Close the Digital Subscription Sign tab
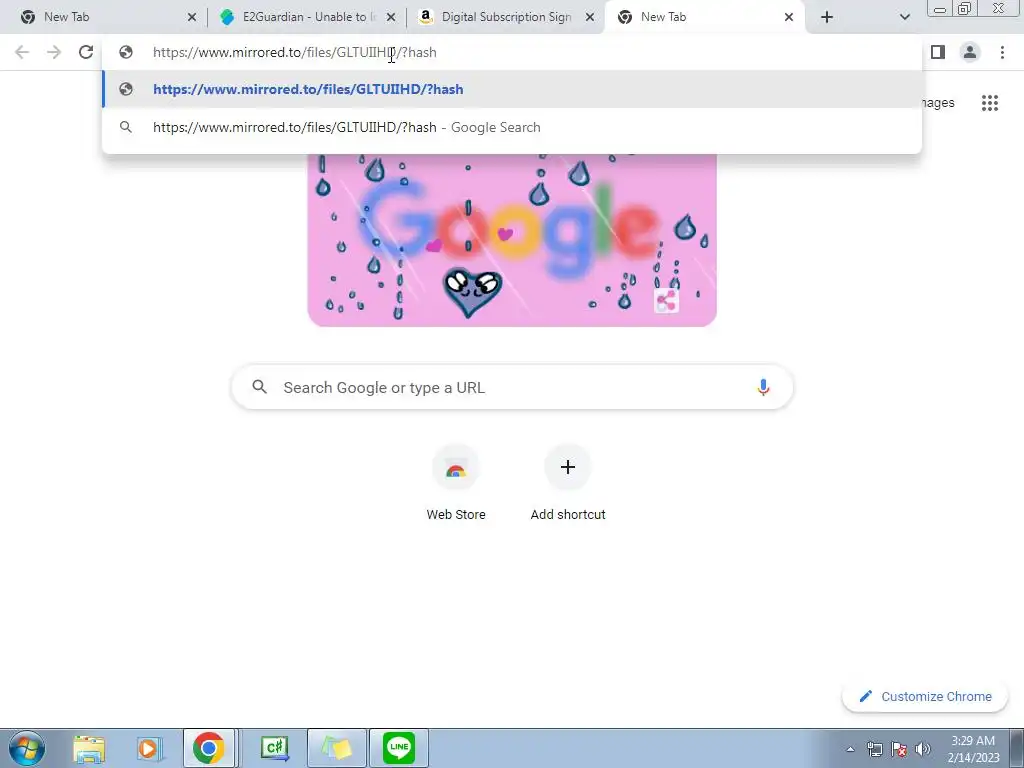Image resolution: width=1024 pixels, height=768 pixels. click(x=590, y=17)
